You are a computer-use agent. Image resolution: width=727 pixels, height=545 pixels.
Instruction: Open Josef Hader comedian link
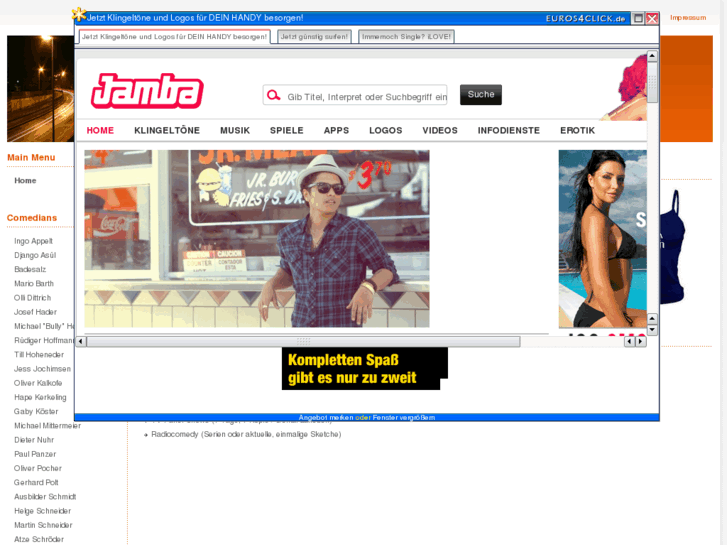point(35,312)
